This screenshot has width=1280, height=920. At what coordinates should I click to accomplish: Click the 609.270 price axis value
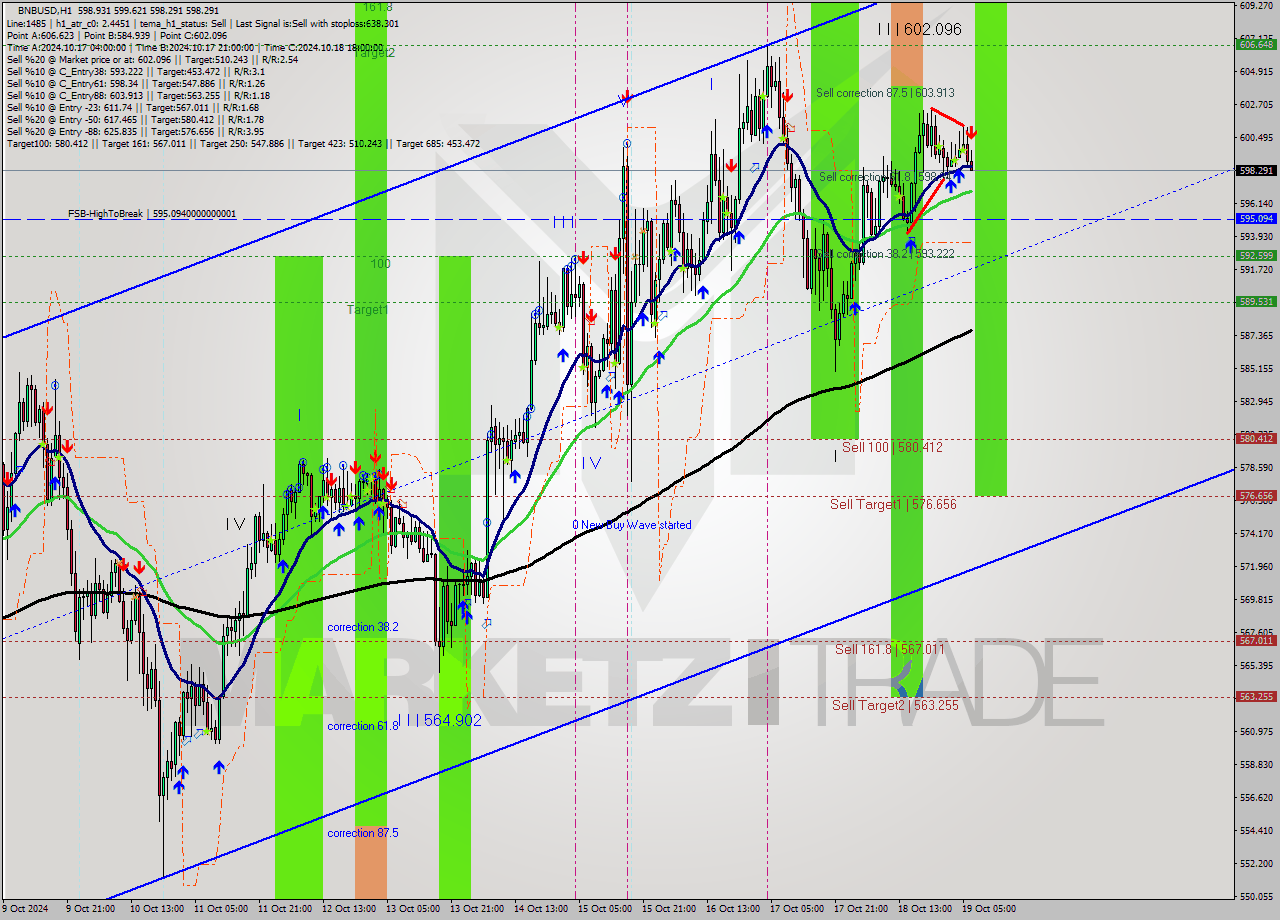pyautogui.click(x=1256, y=6)
